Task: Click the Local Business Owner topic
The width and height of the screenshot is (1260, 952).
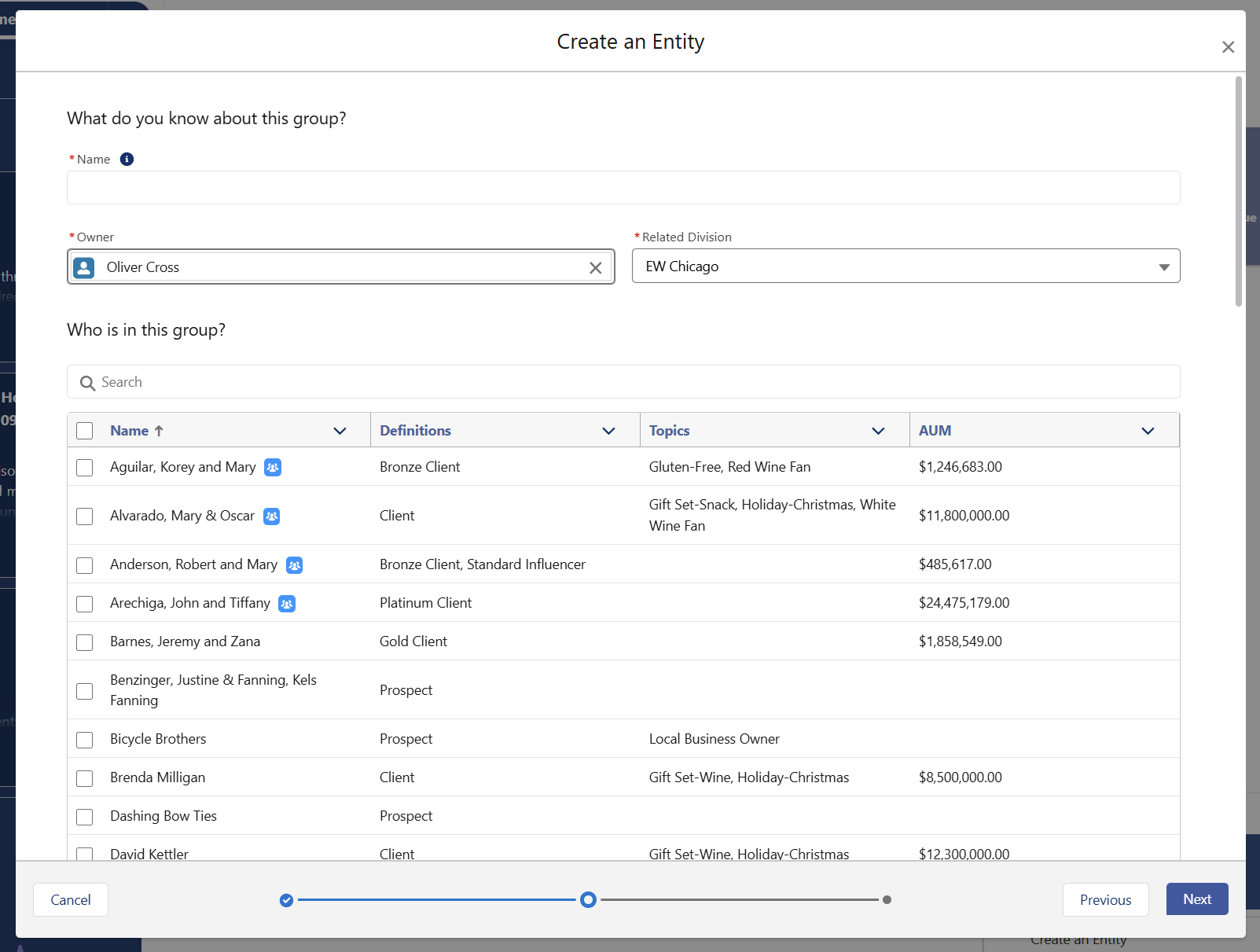Action: coord(714,739)
